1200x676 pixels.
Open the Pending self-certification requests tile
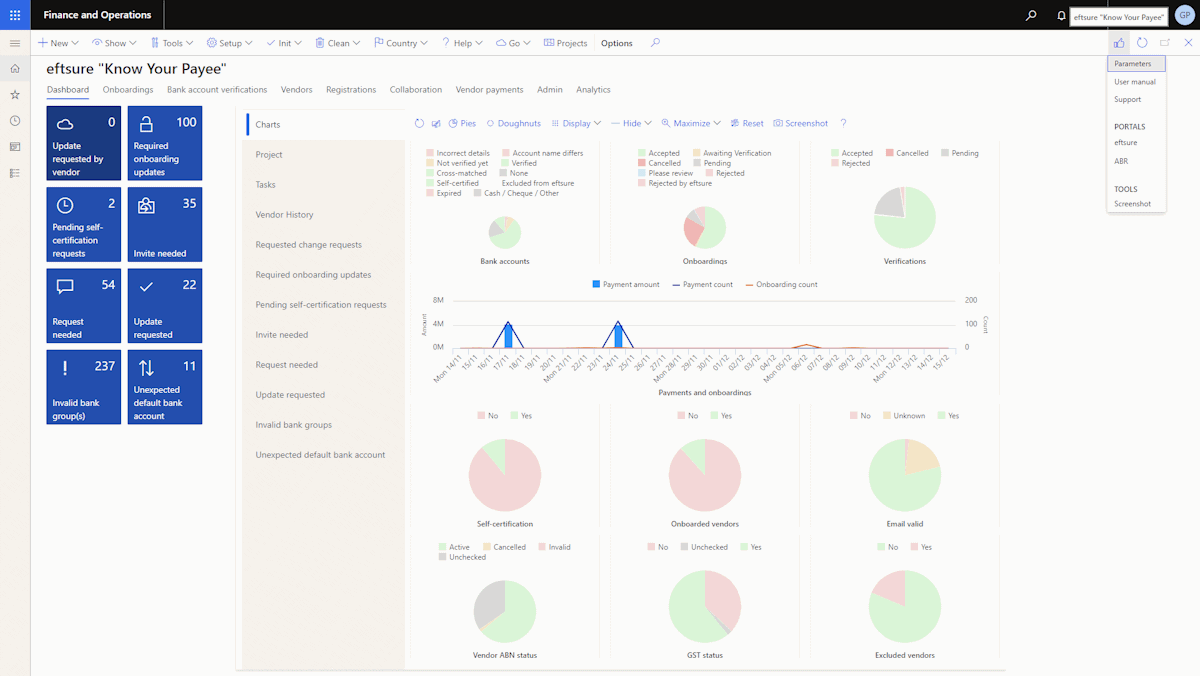pyautogui.click(x=84, y=225)
